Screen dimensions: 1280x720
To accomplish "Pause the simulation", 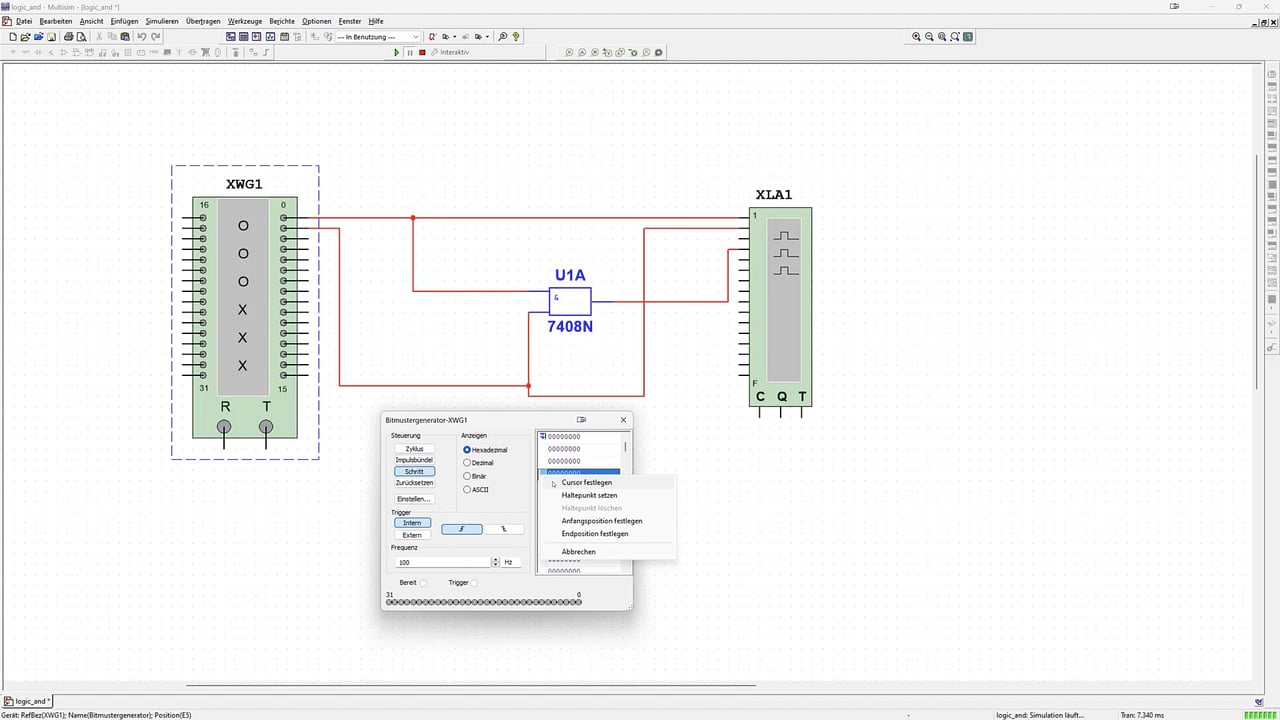I will point(410,52).
